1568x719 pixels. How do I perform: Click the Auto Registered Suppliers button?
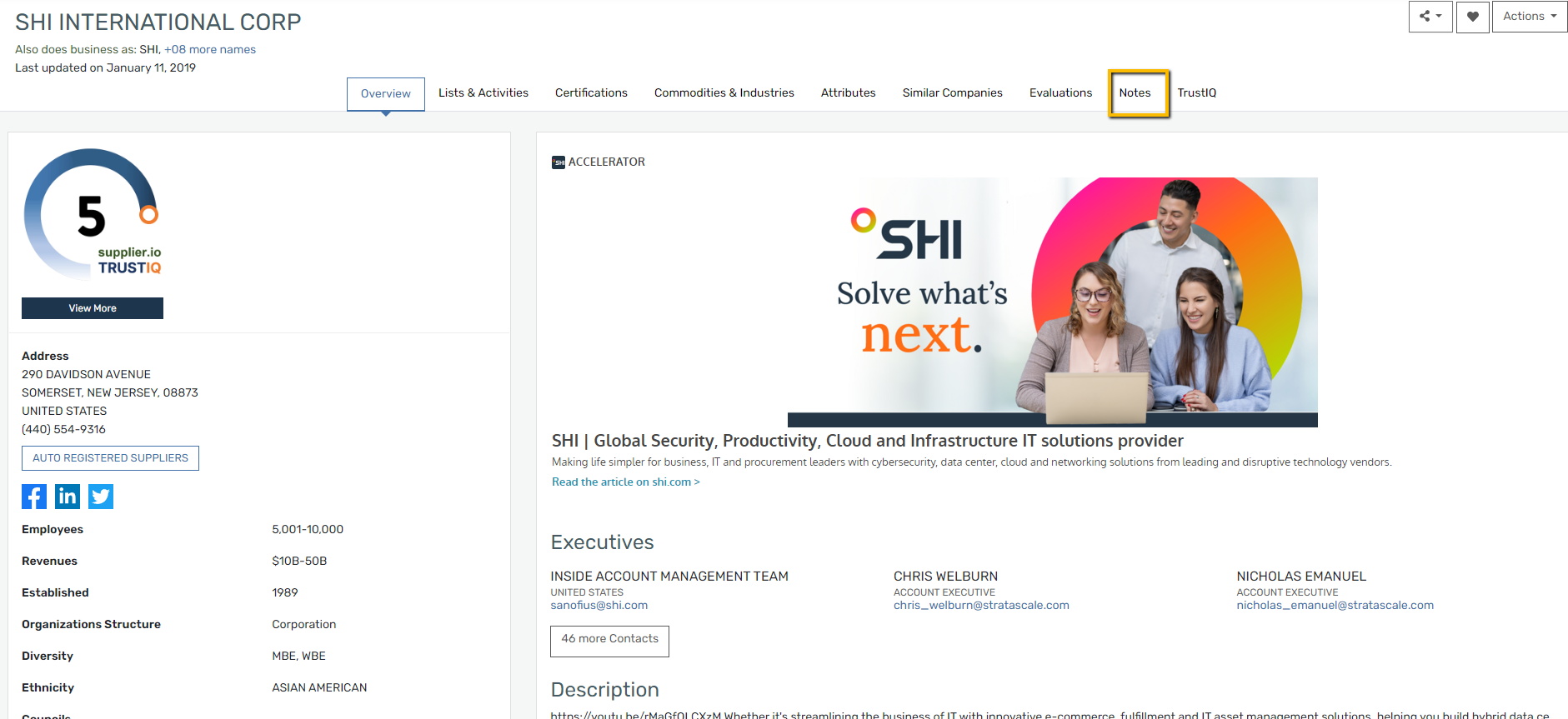(x=110, y=458)
